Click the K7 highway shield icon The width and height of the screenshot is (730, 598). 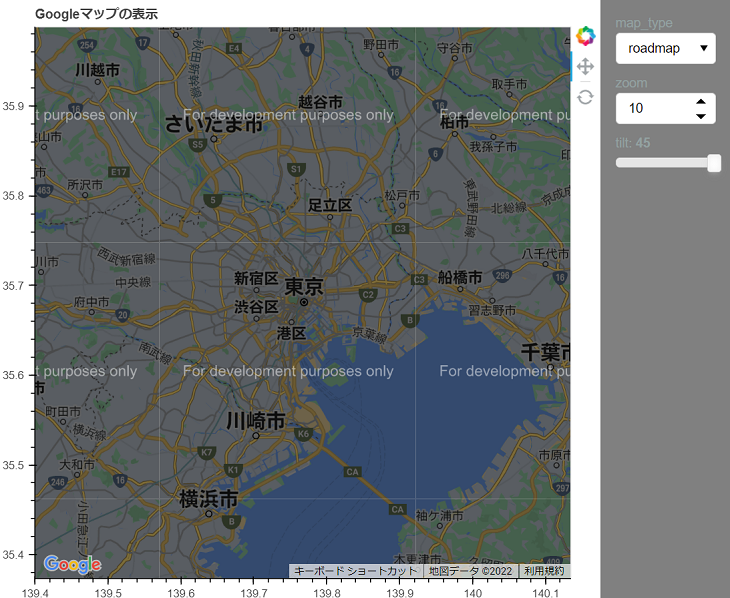coord(207,452)
